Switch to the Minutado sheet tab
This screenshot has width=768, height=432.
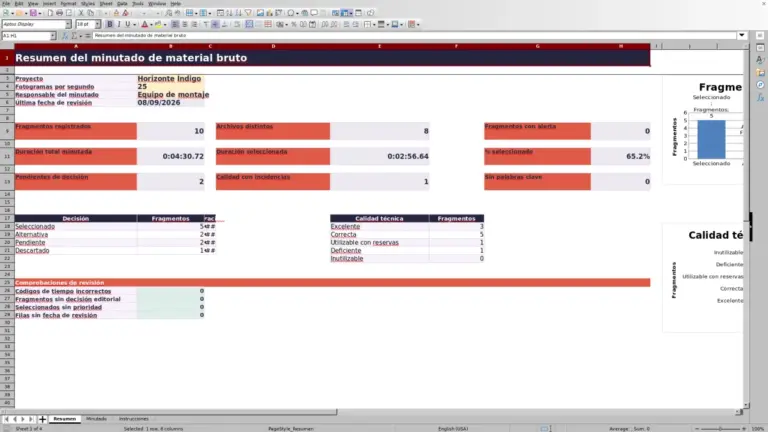[x=96, y=419]
